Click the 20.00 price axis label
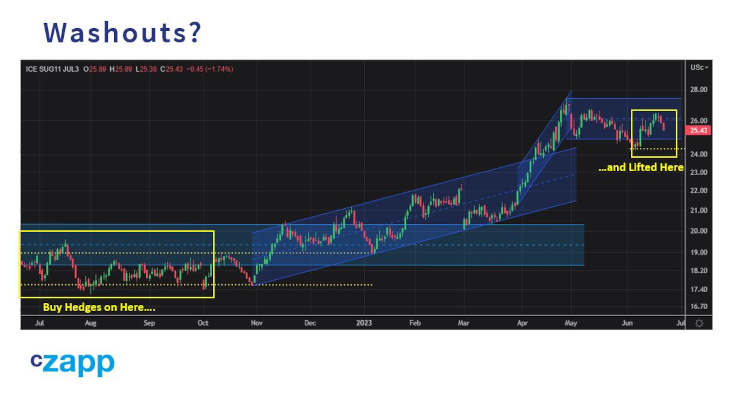 pos(698,231)
